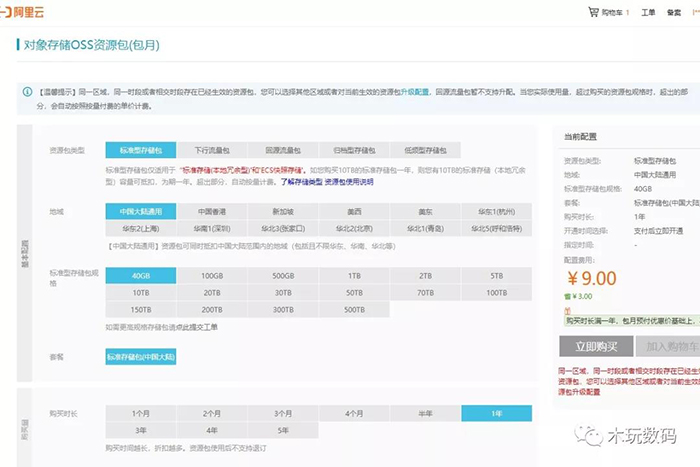700x467 pixels.
Task: Choose region 华北1(青岛)
Action: pos(425,229)
